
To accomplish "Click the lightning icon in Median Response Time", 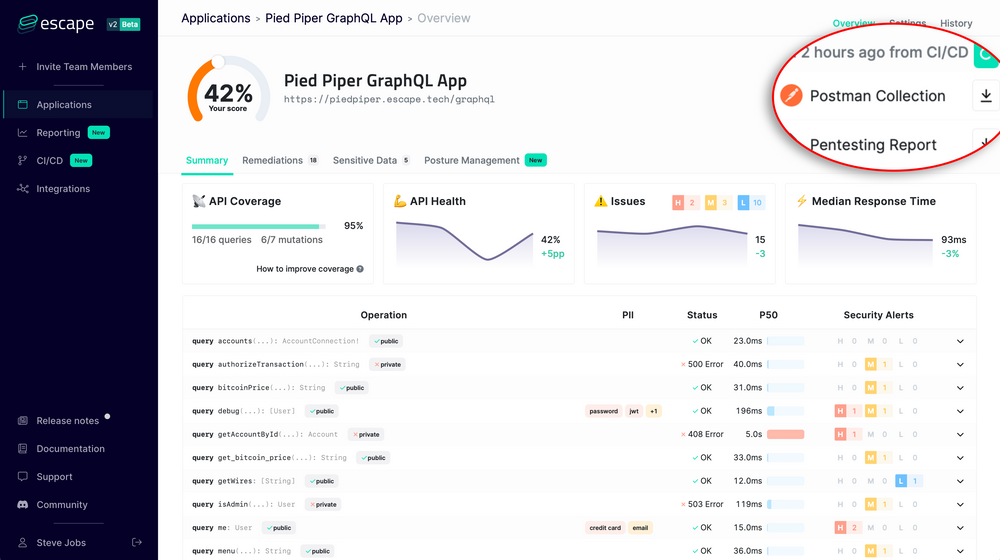I will tap(802, 201).
